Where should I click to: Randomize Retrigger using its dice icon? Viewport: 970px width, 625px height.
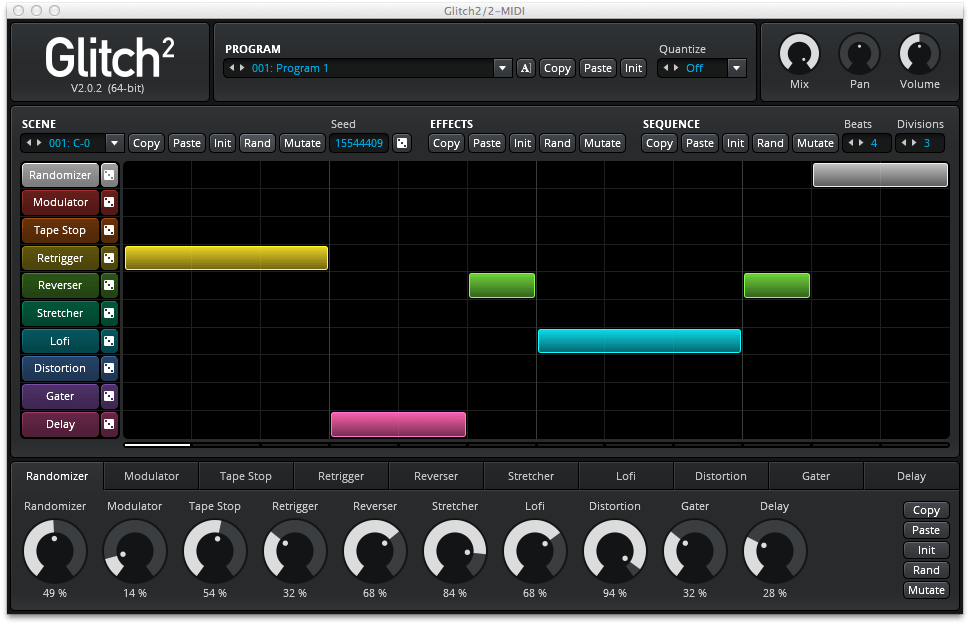click(x=109, y=258)
